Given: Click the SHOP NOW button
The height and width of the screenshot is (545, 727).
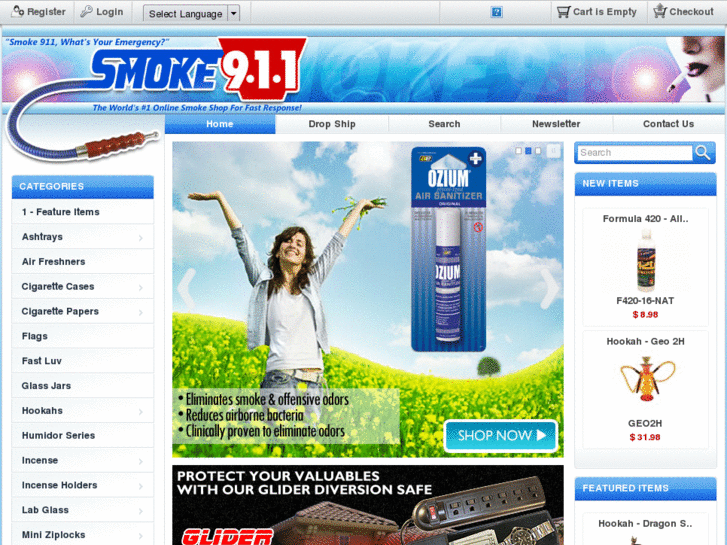Looking at the screenshot, I should pos(500,436).
